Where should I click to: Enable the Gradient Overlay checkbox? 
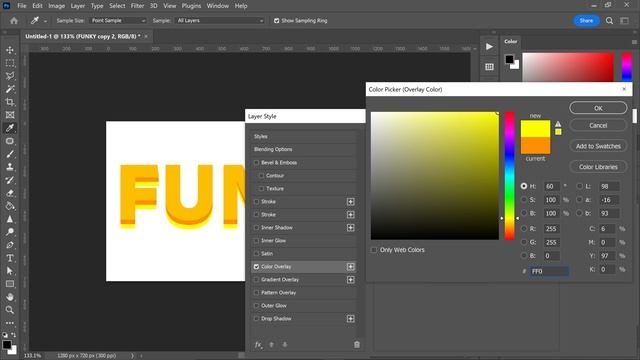click(256, 280)
